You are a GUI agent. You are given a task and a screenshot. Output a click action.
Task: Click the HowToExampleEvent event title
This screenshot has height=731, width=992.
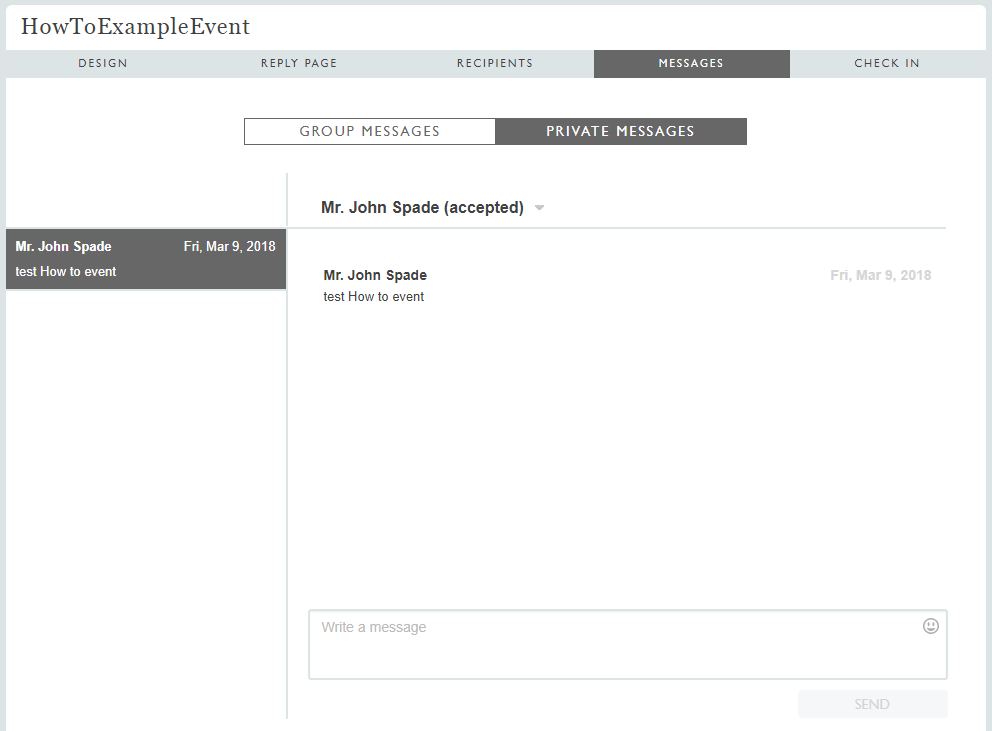point(136,27)
